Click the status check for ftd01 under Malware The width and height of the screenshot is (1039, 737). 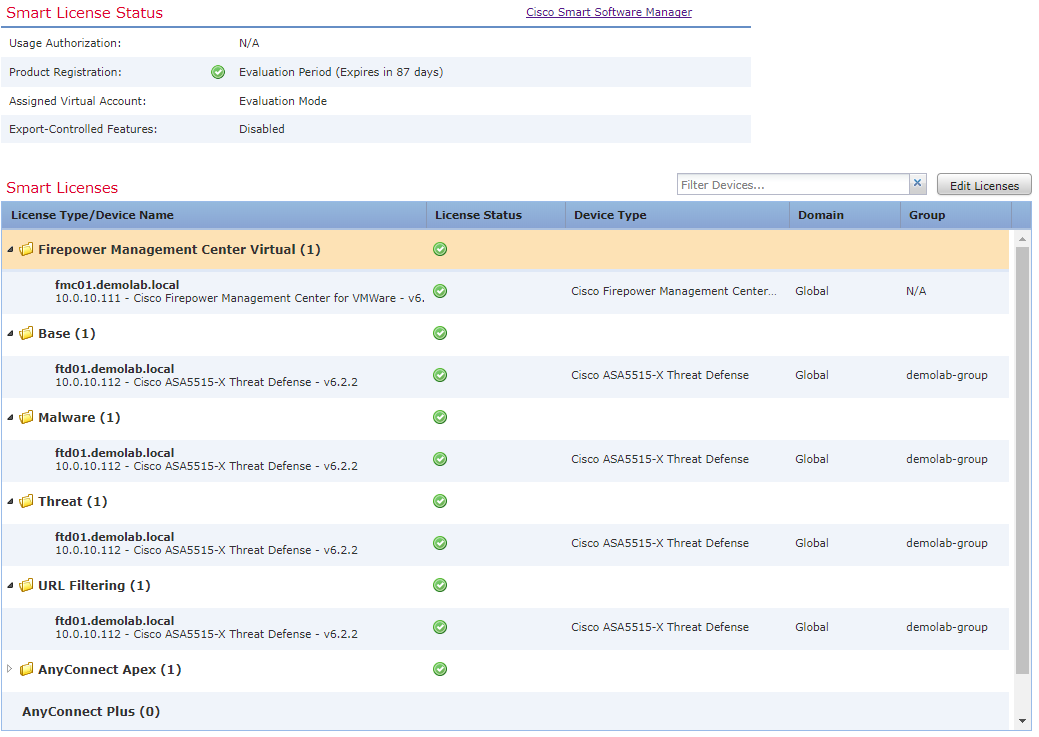[x=440, y=459]
